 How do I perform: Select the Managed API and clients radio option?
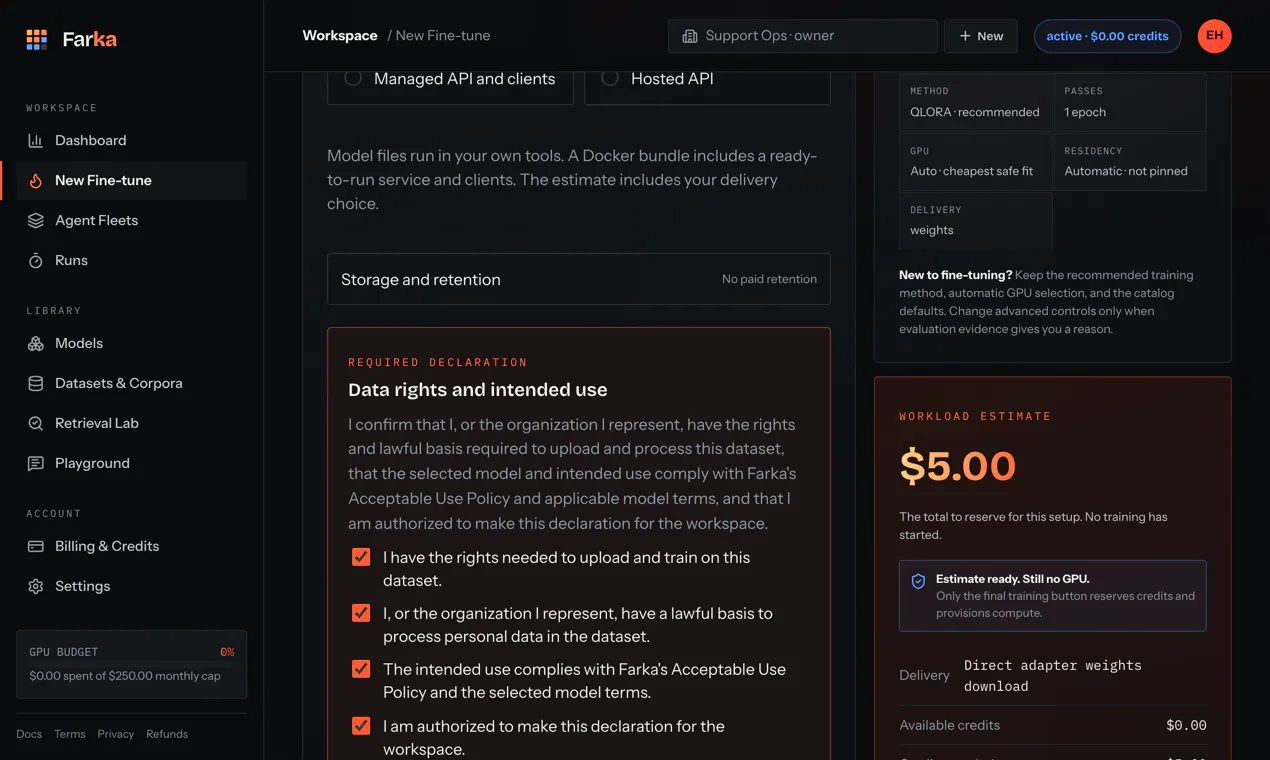pyautogui.click(x=353, y=78)
